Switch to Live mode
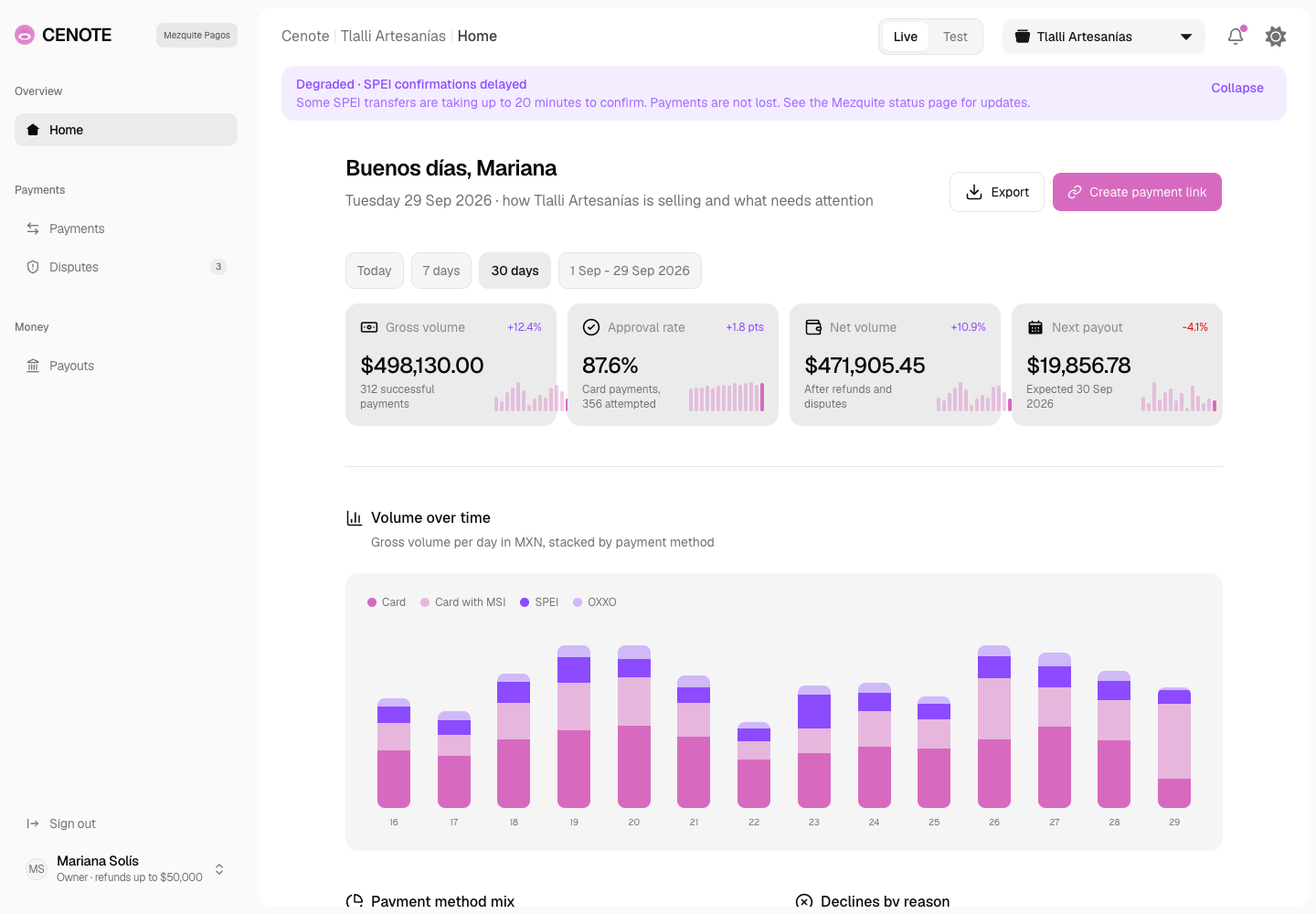 (906, 37)
